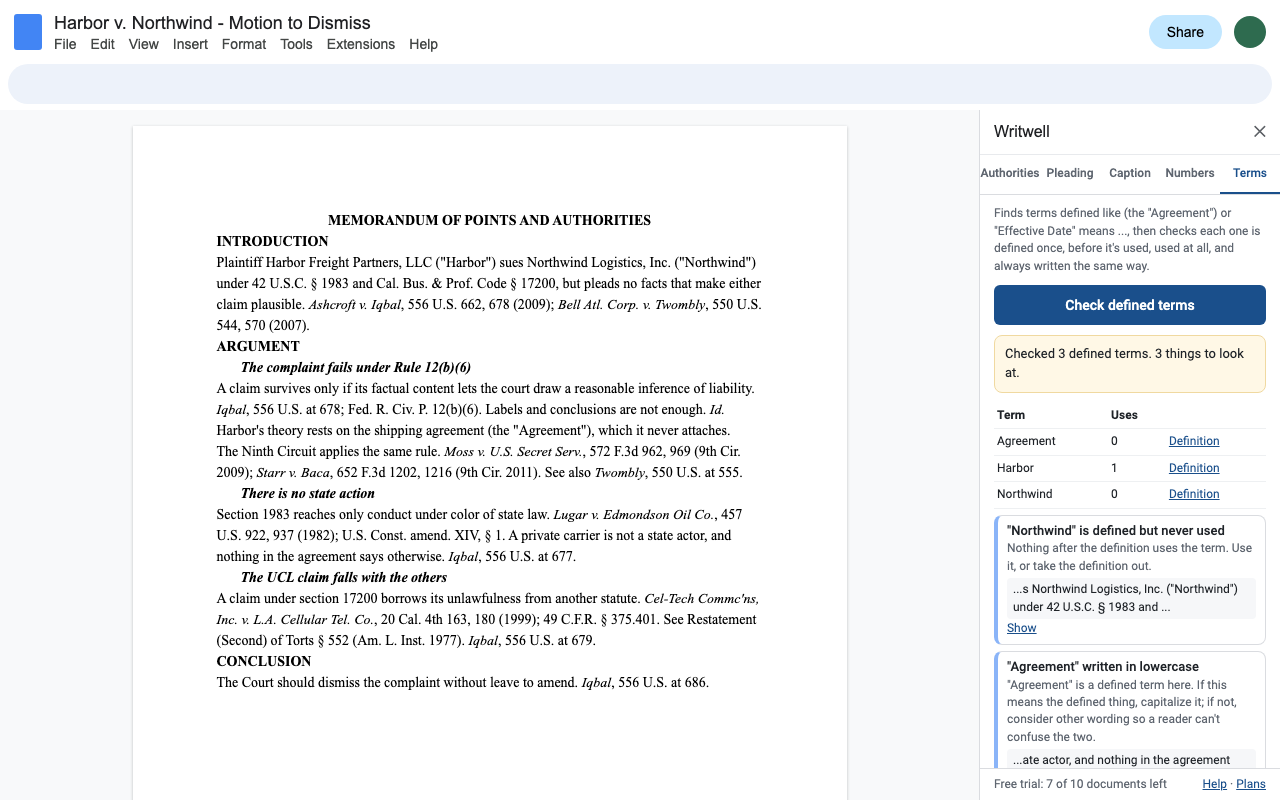Screen dimensions: 1280x800
Task: Open the Insert menu
Action: coord(190,44)
